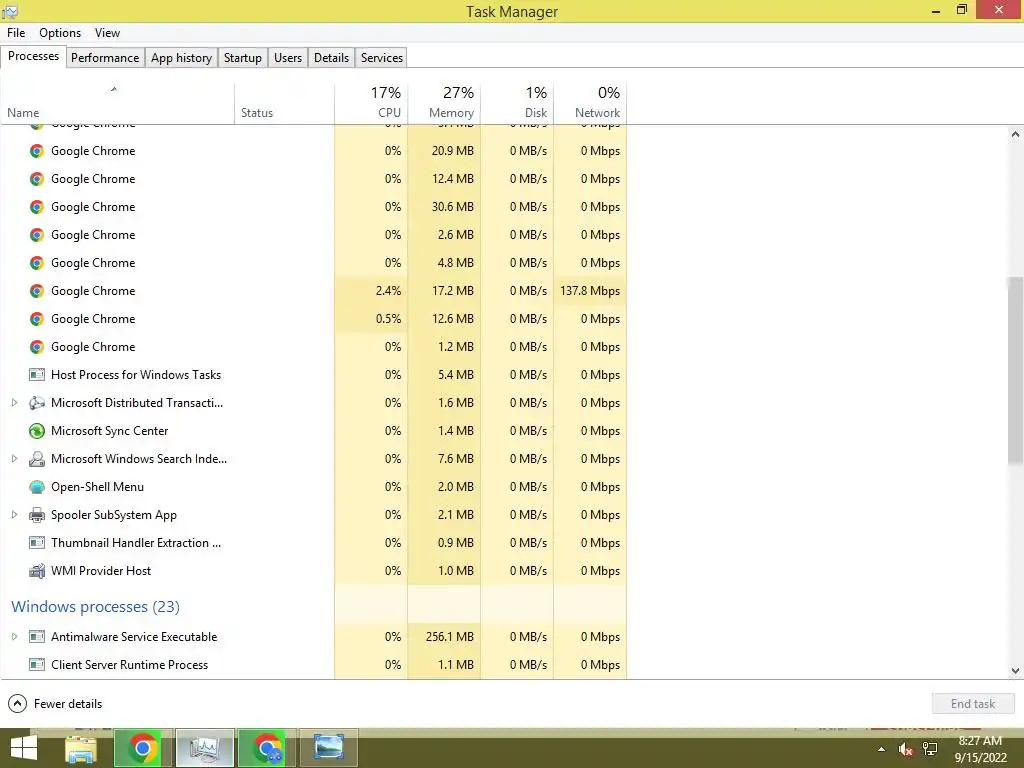Screen dimensions: 1024x768
Task: Click the Open-Shell Menu shell icon
Action: [37, 487]
